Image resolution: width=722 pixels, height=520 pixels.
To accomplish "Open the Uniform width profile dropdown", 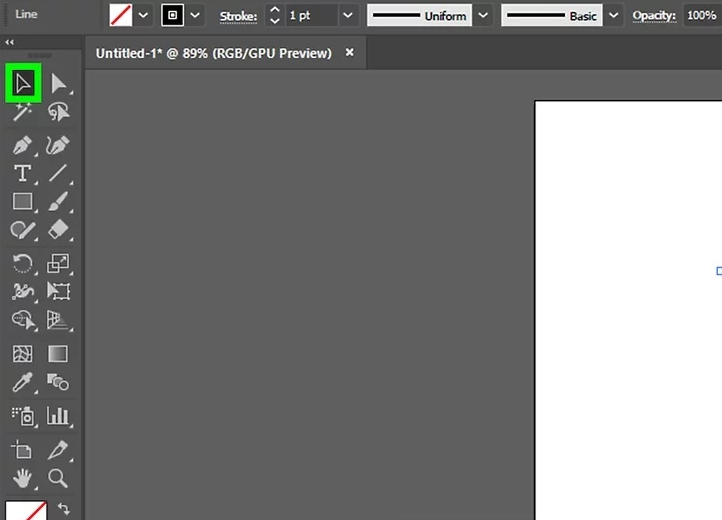I will [x=483, y=15].
